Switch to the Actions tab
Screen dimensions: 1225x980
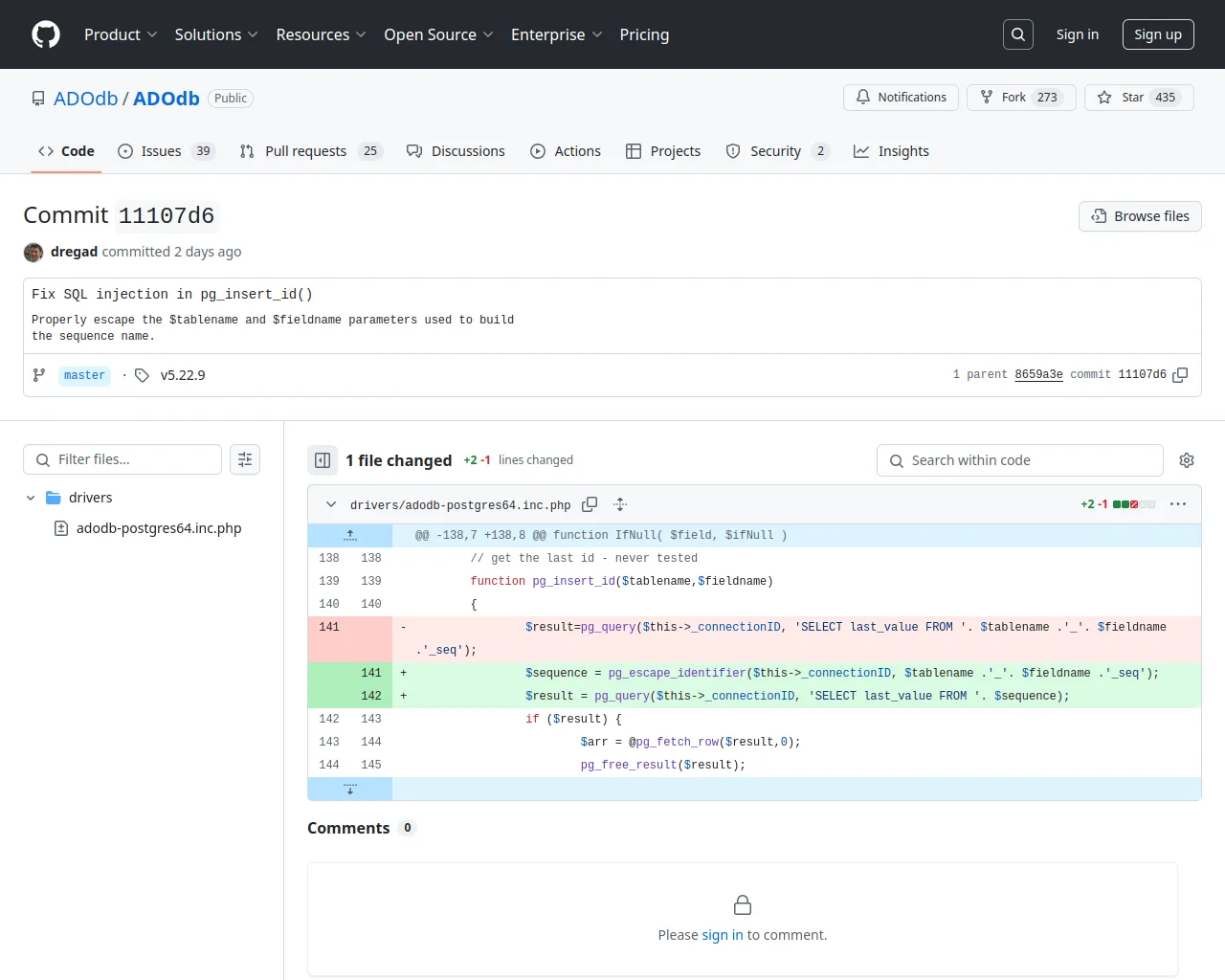(x=566, y=151)
